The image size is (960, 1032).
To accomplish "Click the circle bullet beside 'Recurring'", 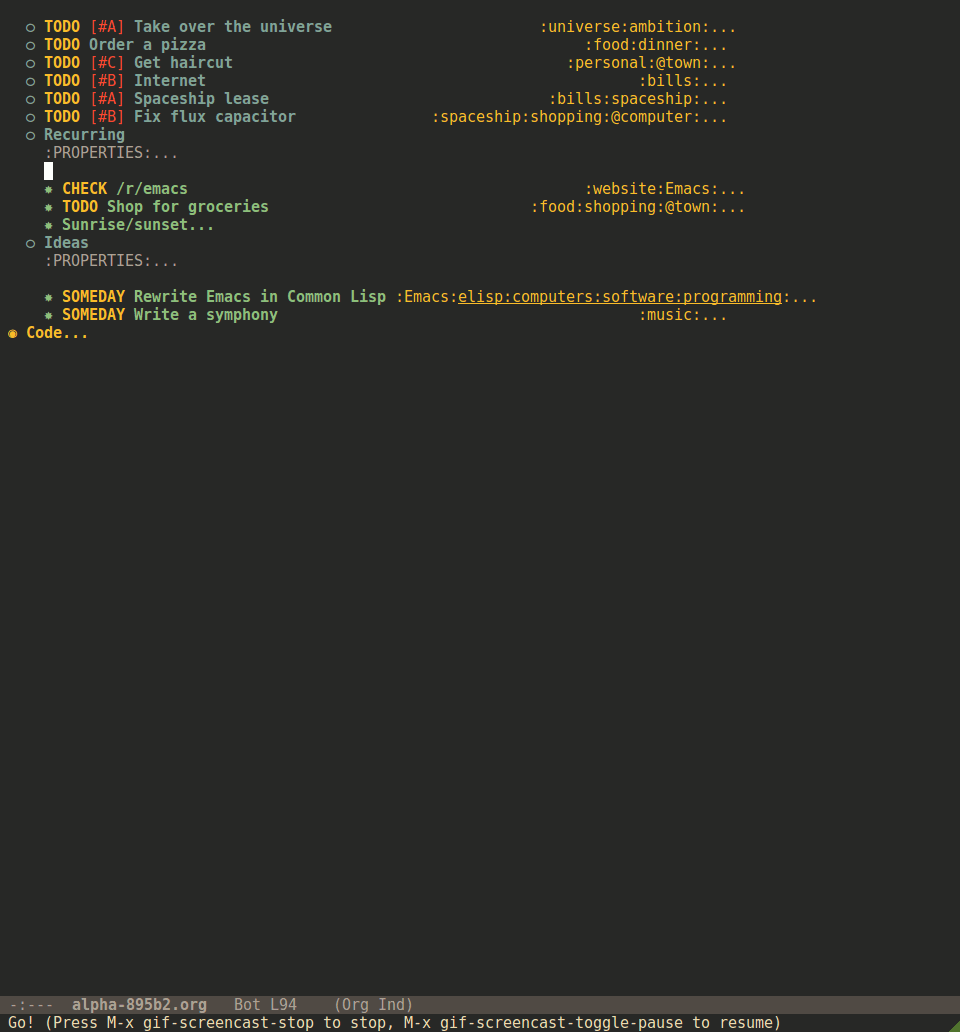I will [x=30, y=136].
